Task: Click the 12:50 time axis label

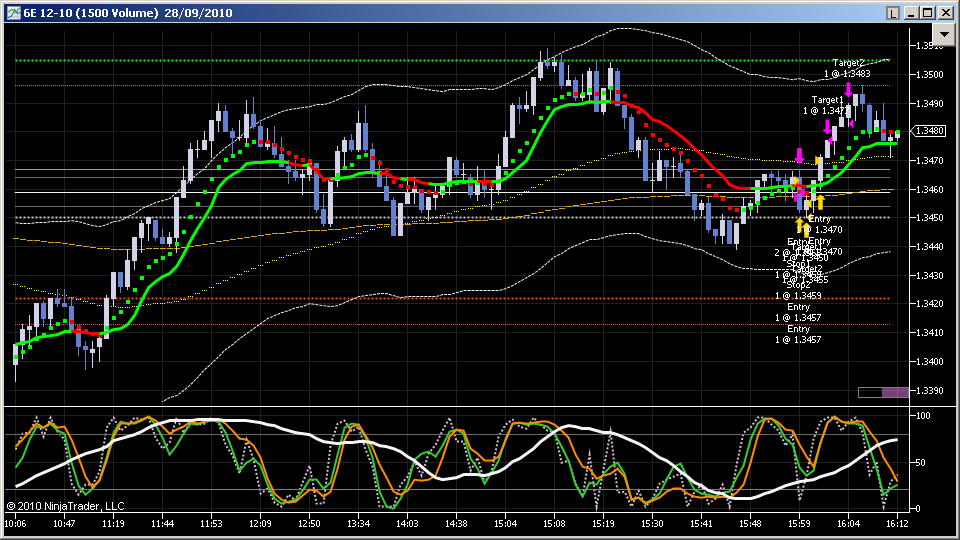Action: coord(309,523)
